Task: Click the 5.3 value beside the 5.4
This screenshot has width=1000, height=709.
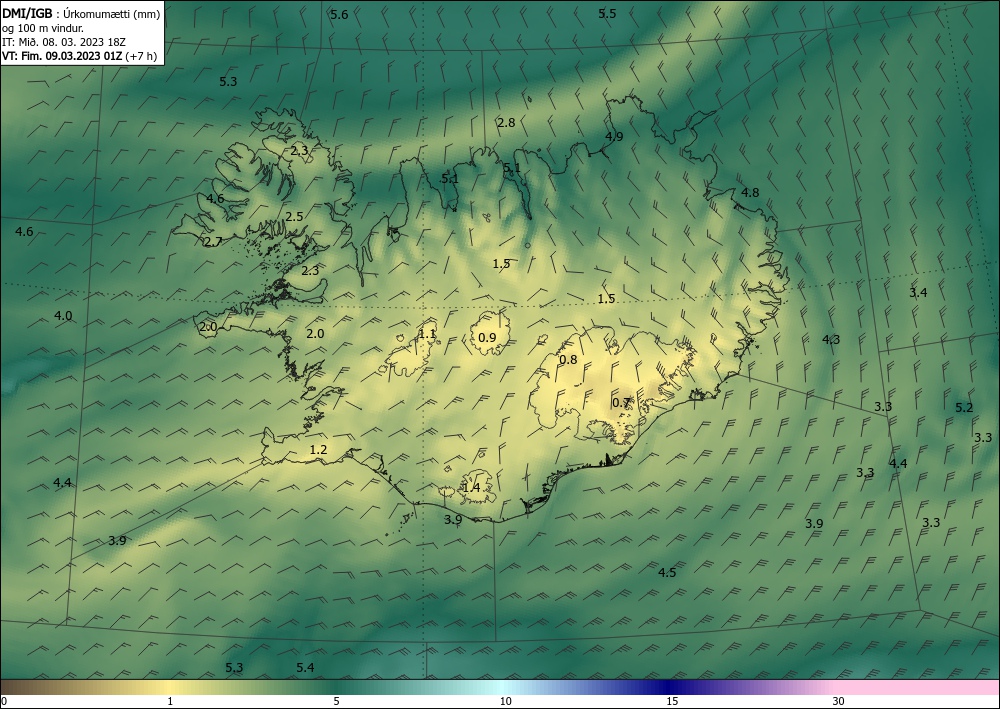Action: click(234, 668)
